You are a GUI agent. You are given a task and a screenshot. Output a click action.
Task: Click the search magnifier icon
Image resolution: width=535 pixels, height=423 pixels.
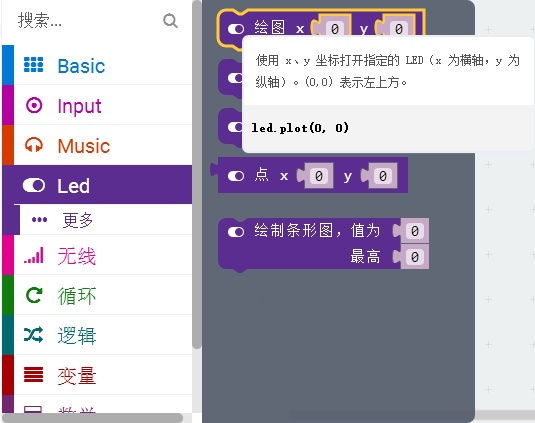coord(170,21)
